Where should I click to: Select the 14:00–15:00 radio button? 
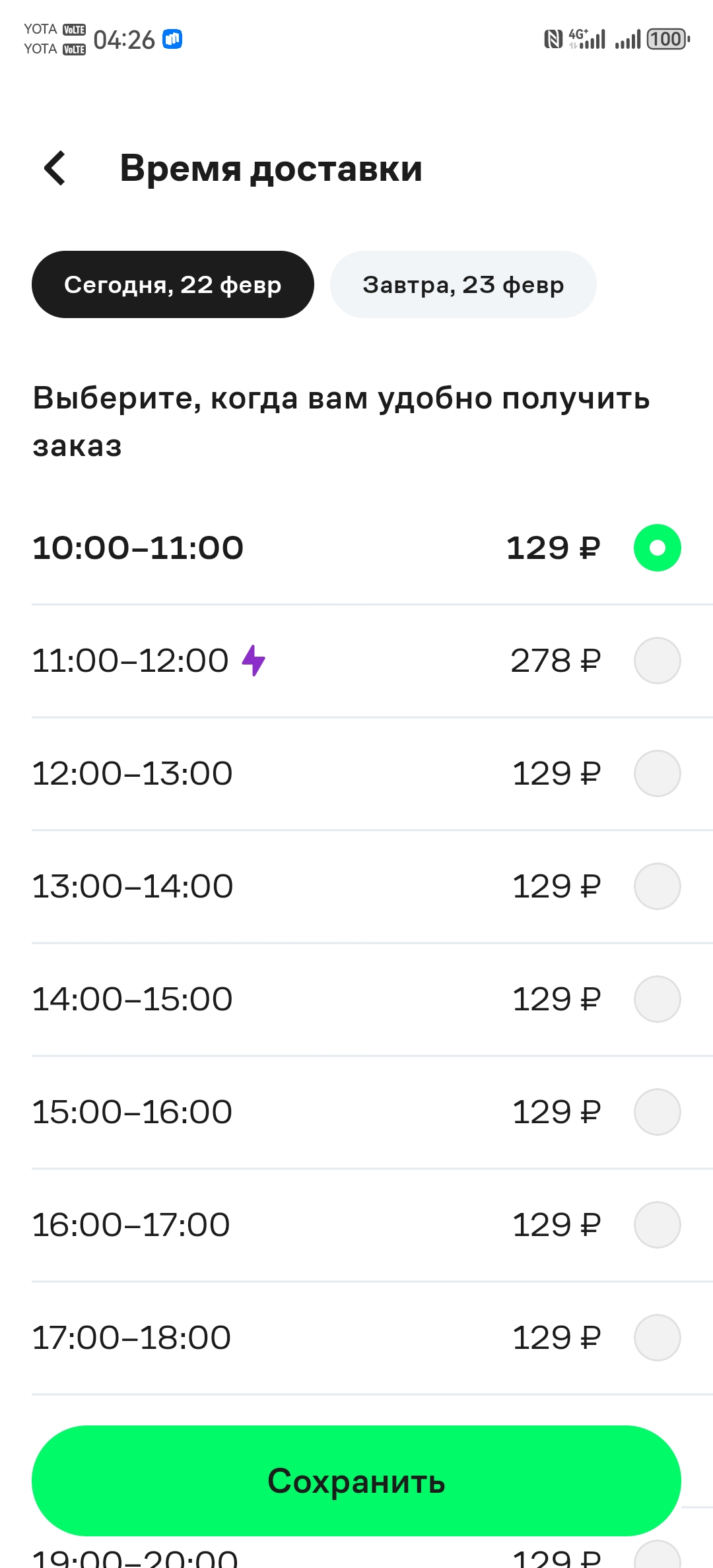coord(658,999)
